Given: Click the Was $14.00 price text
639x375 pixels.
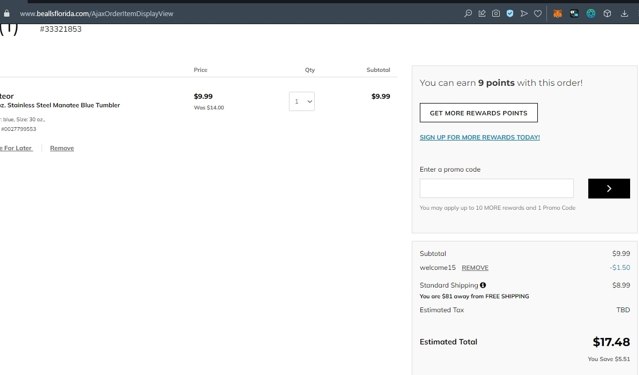Looking at the screenshot, I should pos(209,108).
